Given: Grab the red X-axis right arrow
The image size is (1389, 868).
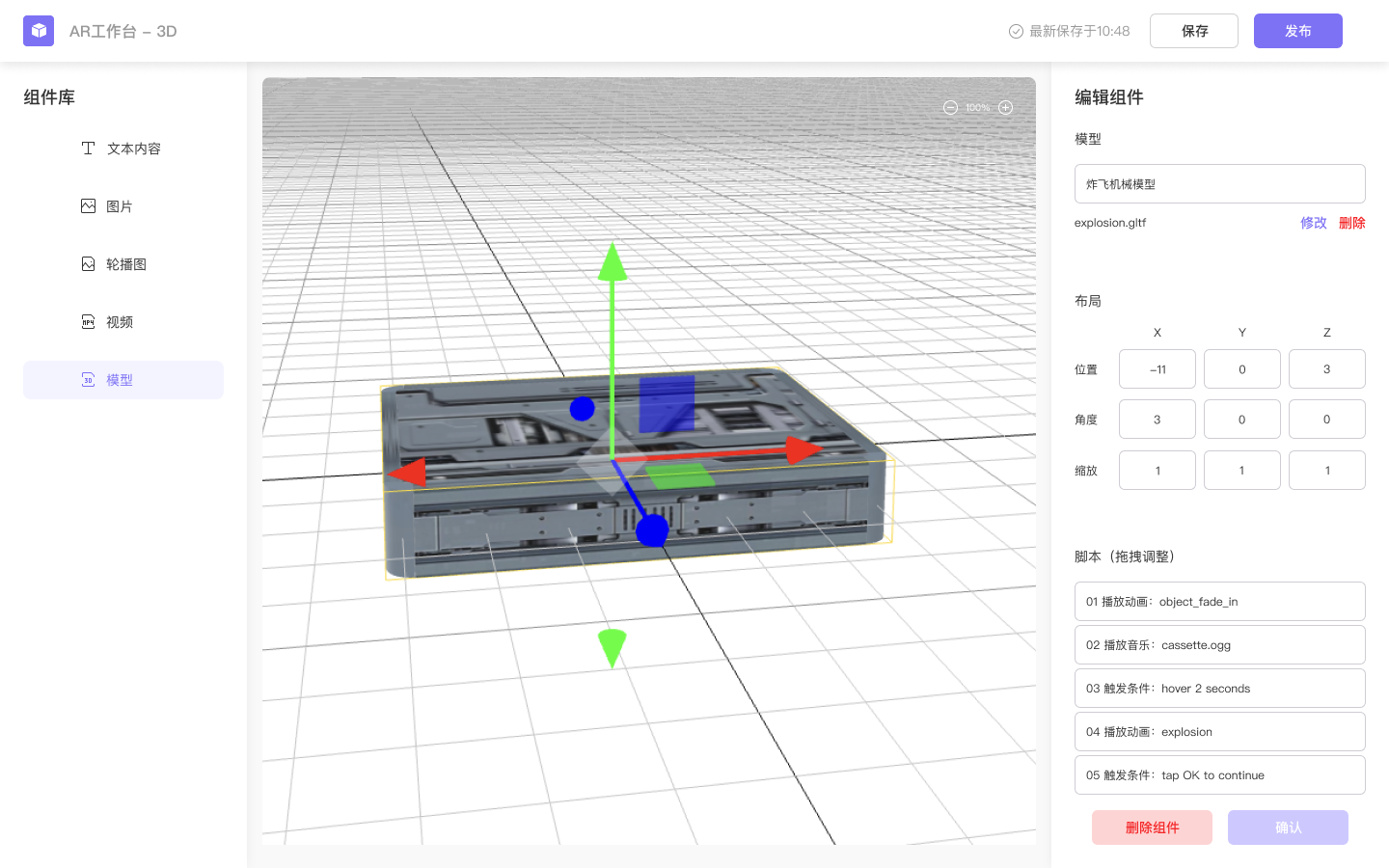Looking at the screenshot, I should [803, 449].
